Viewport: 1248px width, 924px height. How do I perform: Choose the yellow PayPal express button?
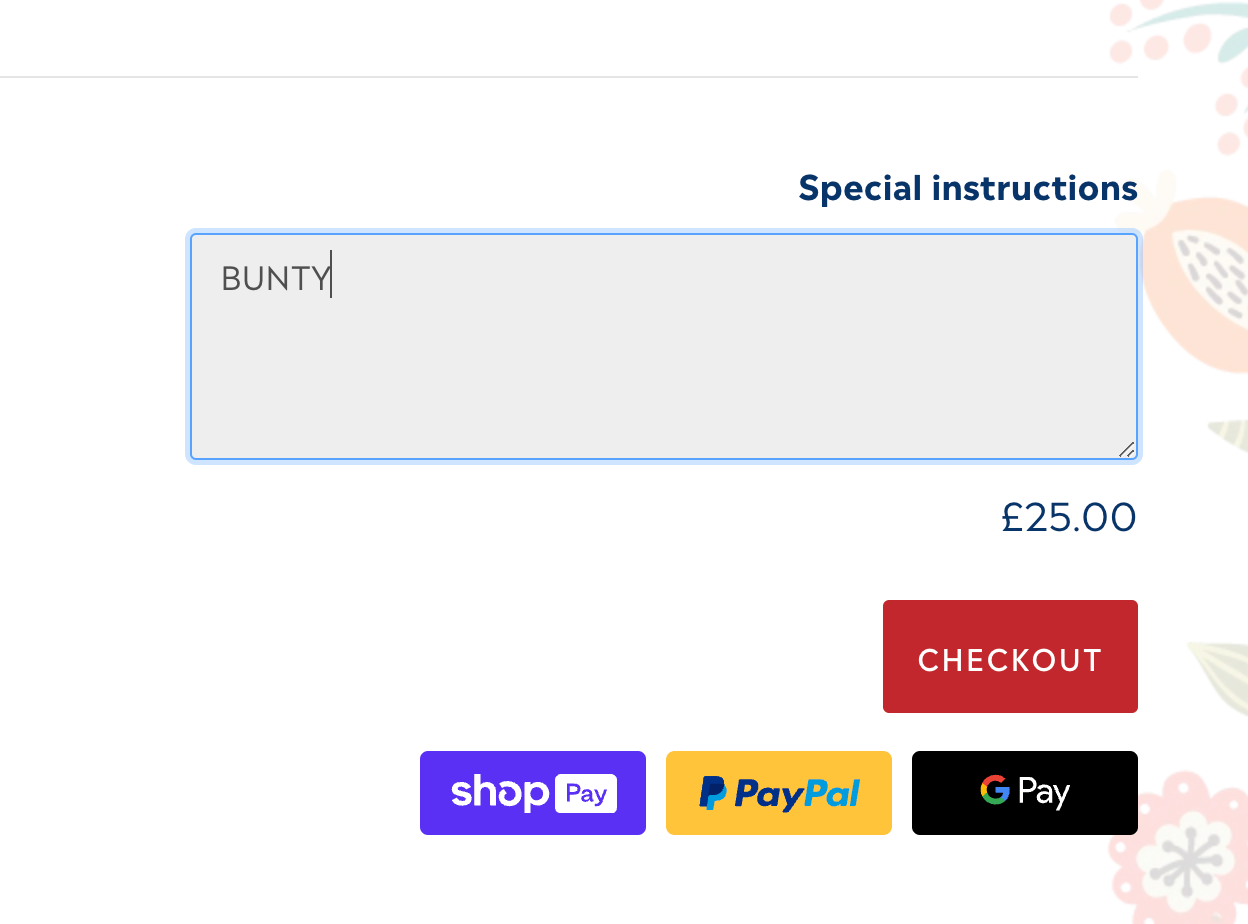pyautogui.click(x=779, y=793)
